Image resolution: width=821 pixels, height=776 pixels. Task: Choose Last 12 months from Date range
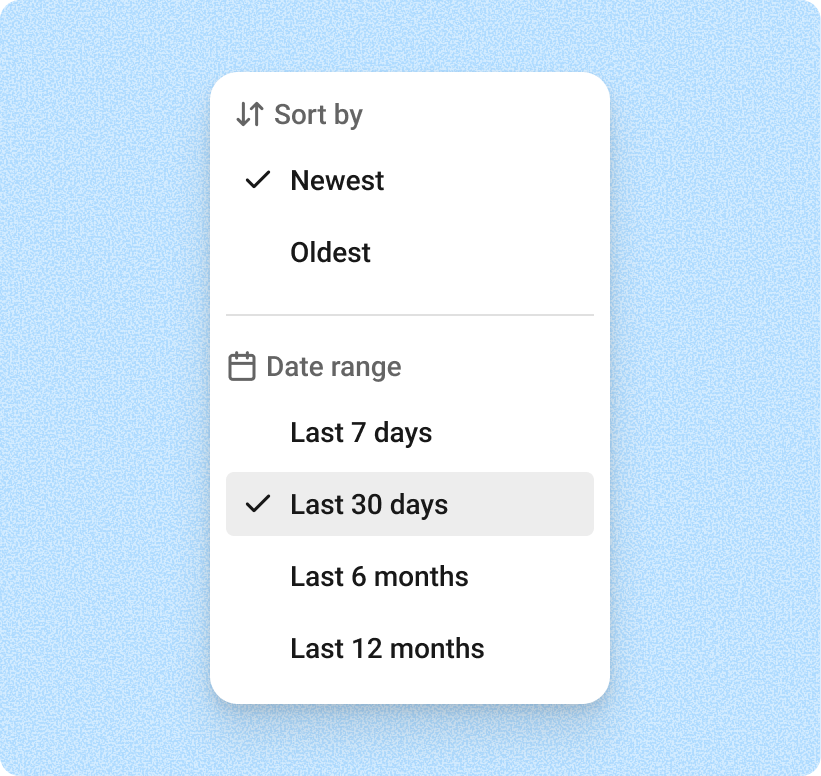pos(387,648)
